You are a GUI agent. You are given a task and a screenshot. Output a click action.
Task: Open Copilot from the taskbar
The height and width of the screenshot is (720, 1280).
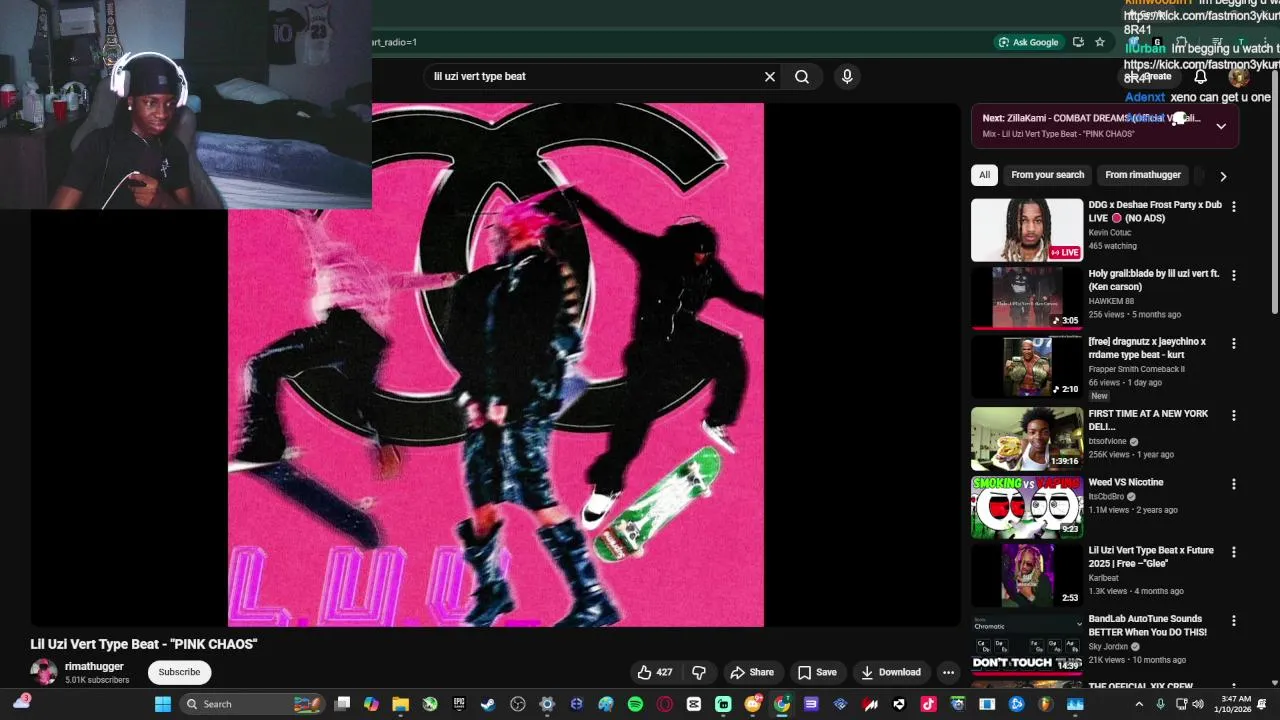[x=371, y=704]
